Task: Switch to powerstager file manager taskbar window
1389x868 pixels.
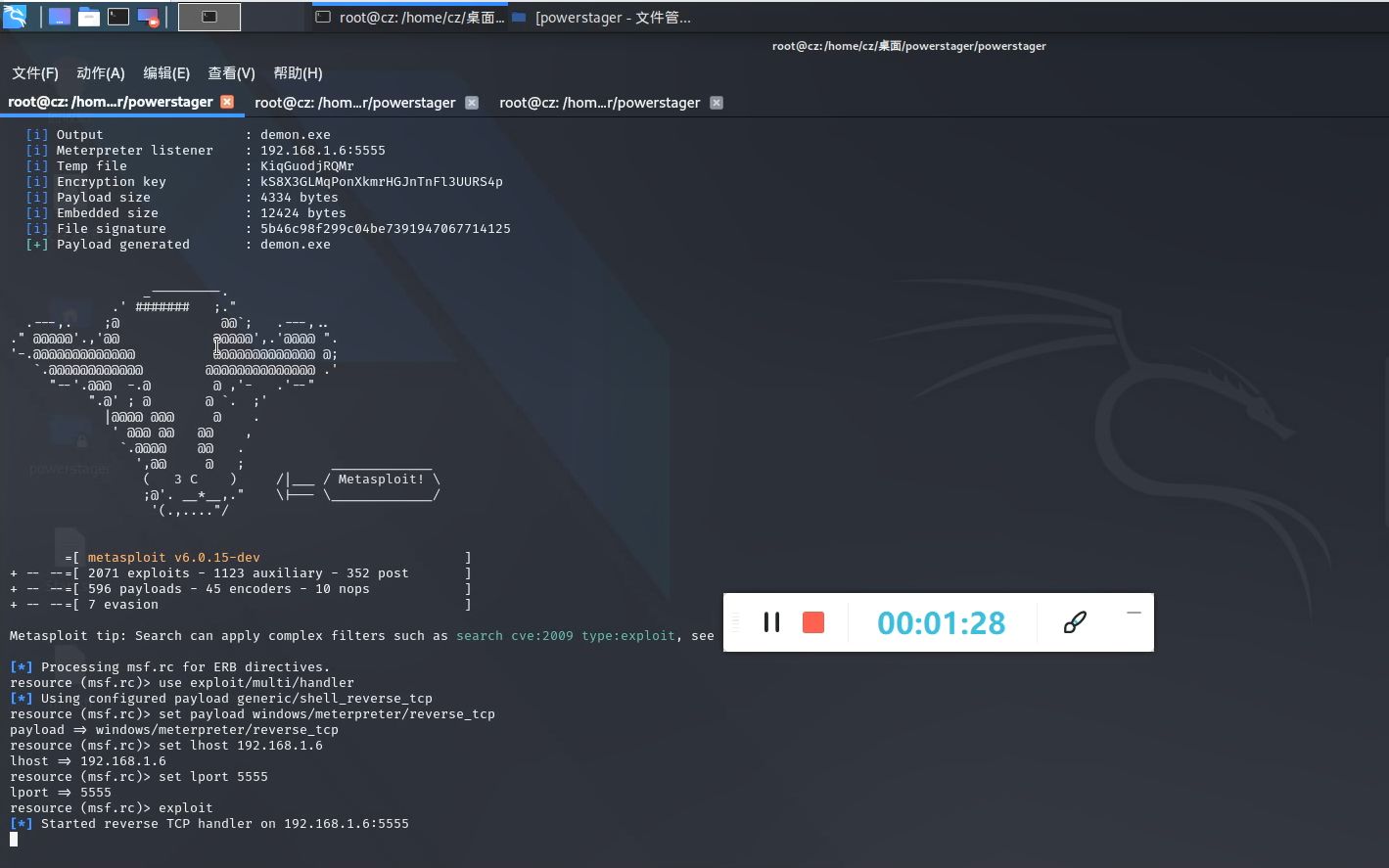Action: coord(602,18)
